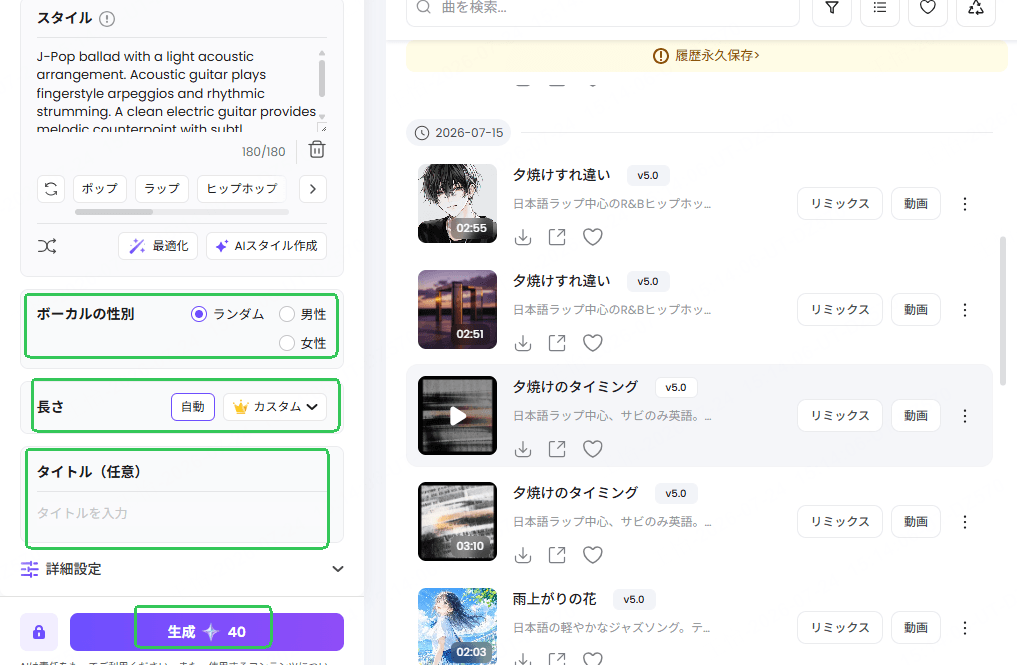The image size is (1017, 665).
Task: Click the 180/180 character counter
Action: 263,152
